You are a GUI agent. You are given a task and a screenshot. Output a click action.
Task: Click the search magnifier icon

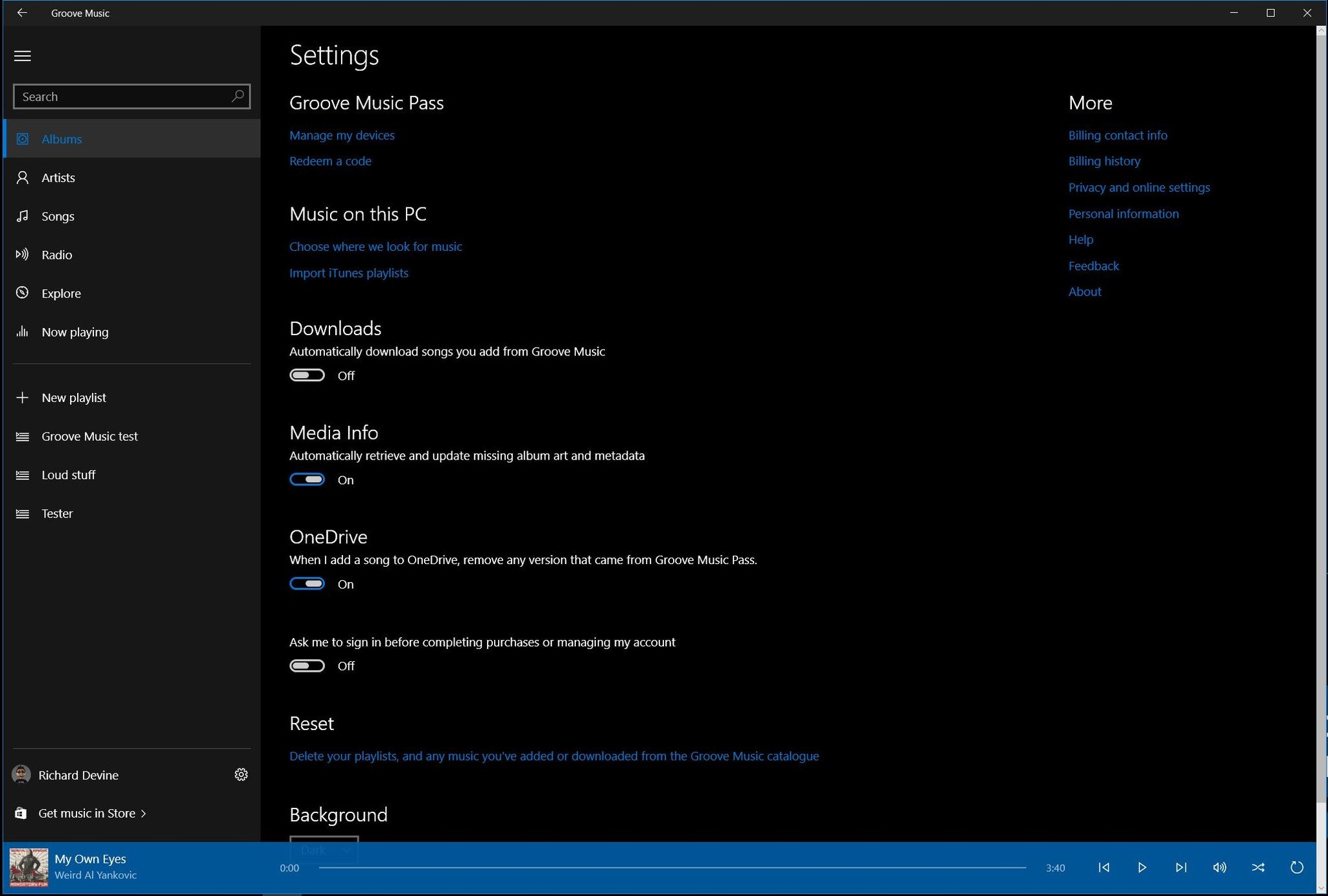point(237,96)
